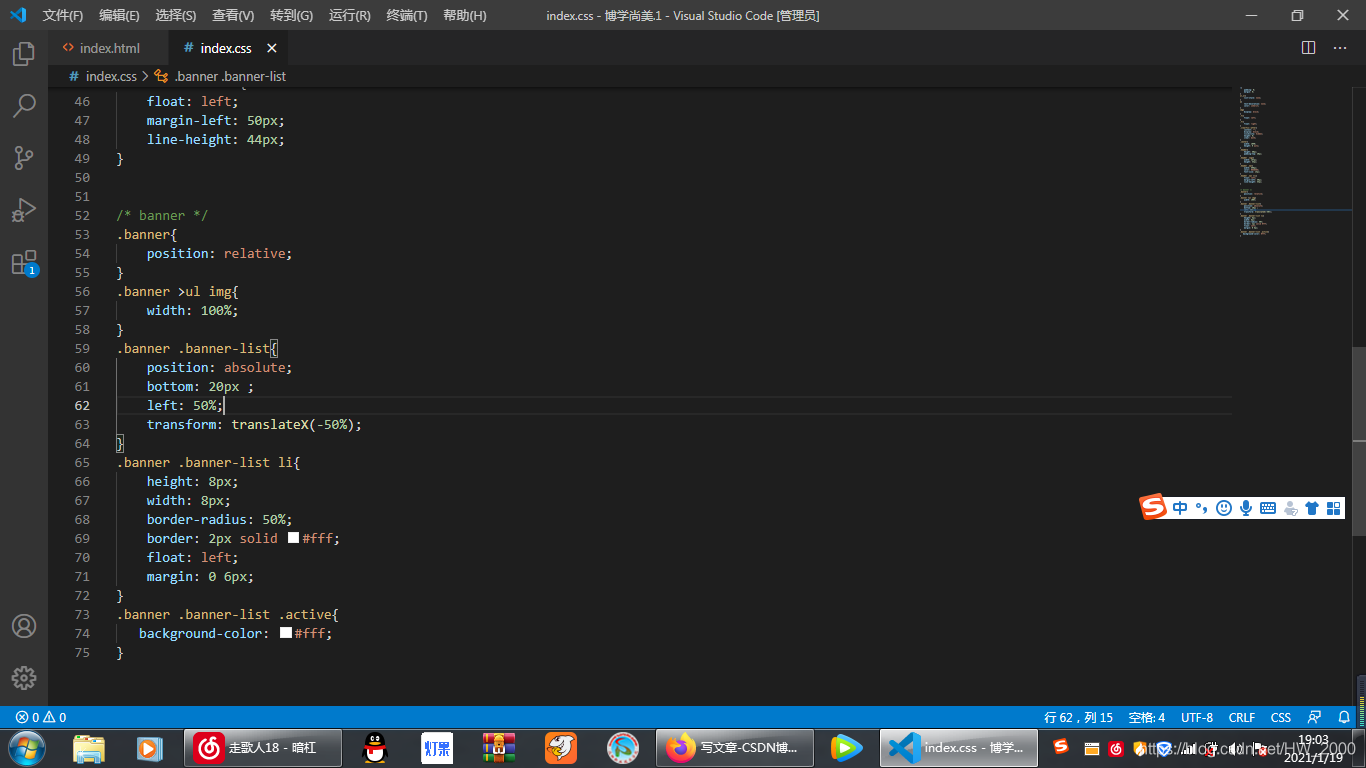The width and height of the screenshot is (1366, 768).
Task: Toggle Chinese punctuation on Sogou bar
Action: point(1202,508)
